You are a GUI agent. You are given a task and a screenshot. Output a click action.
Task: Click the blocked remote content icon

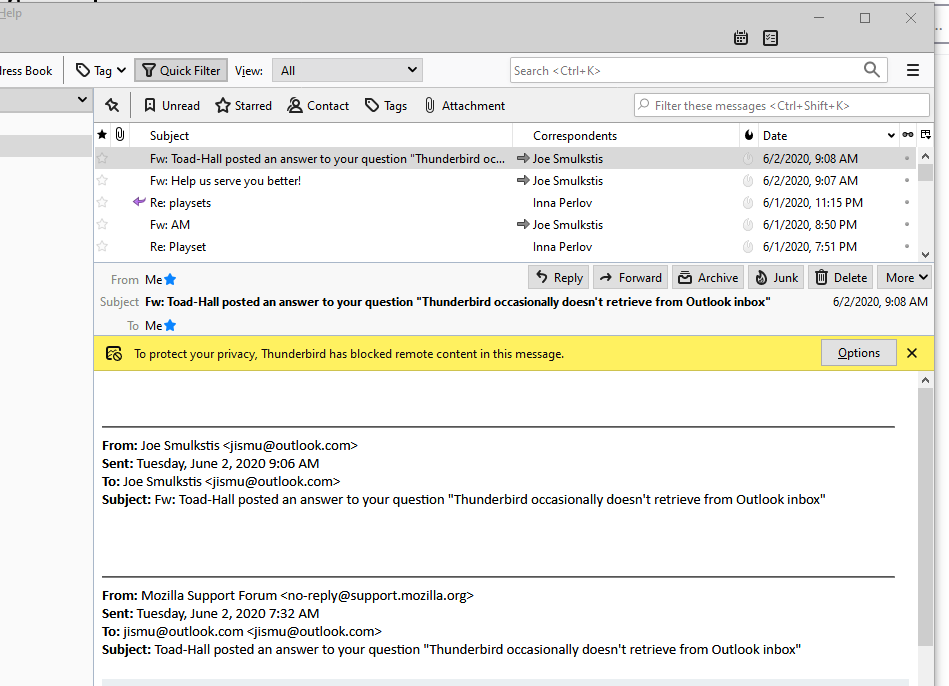[x=114, y=354]
